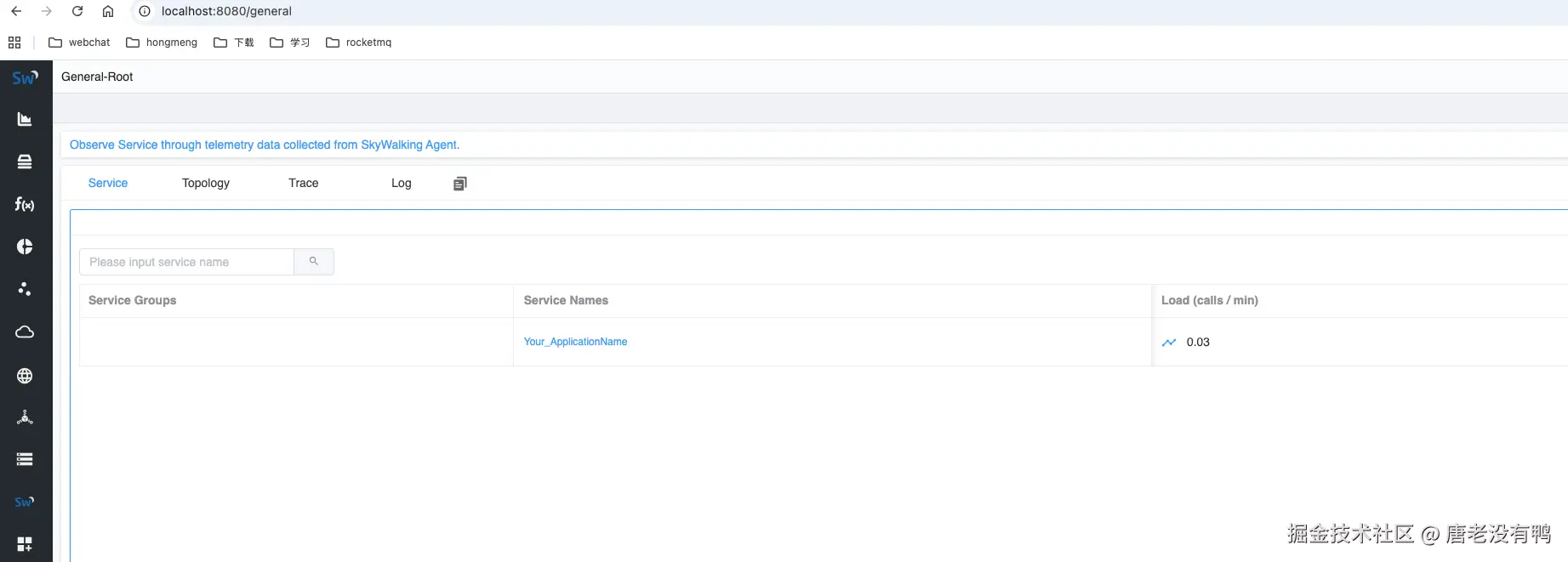Click the Load (calls / min) column header

pyautogui.click(x=1210, y=300)
